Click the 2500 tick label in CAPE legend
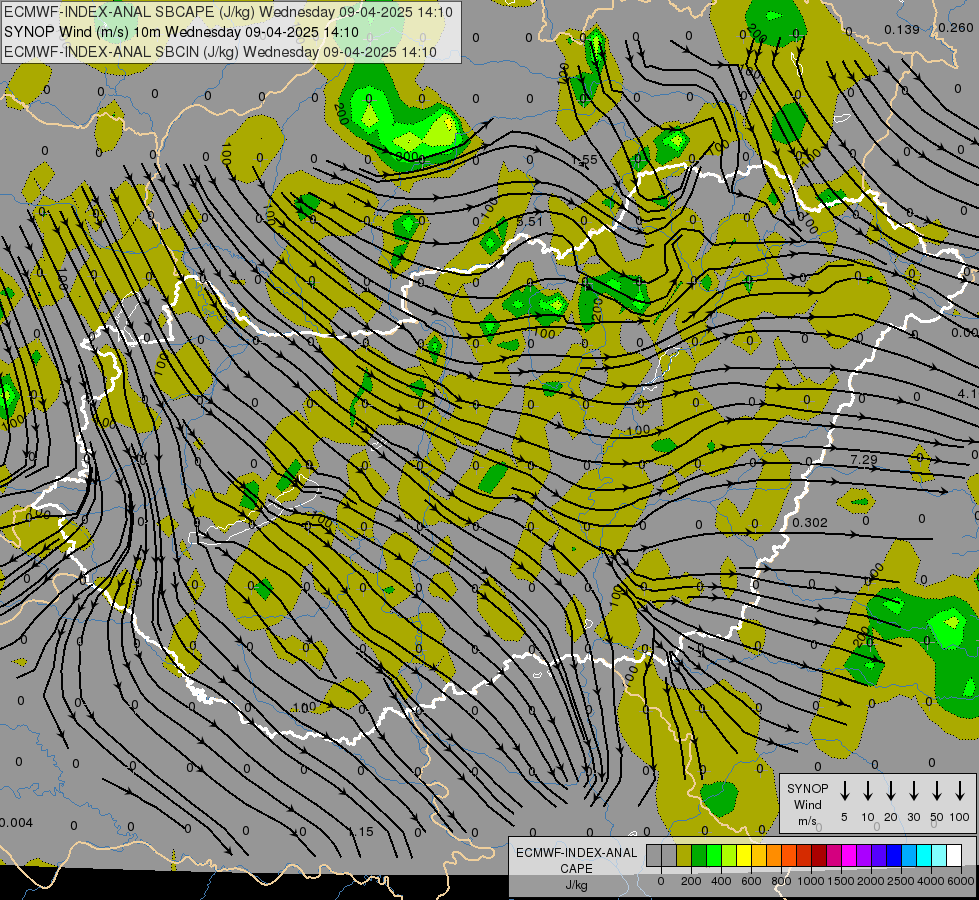This screenshot has width=979, height=900. pyautogui.click(x=901, y=881)
